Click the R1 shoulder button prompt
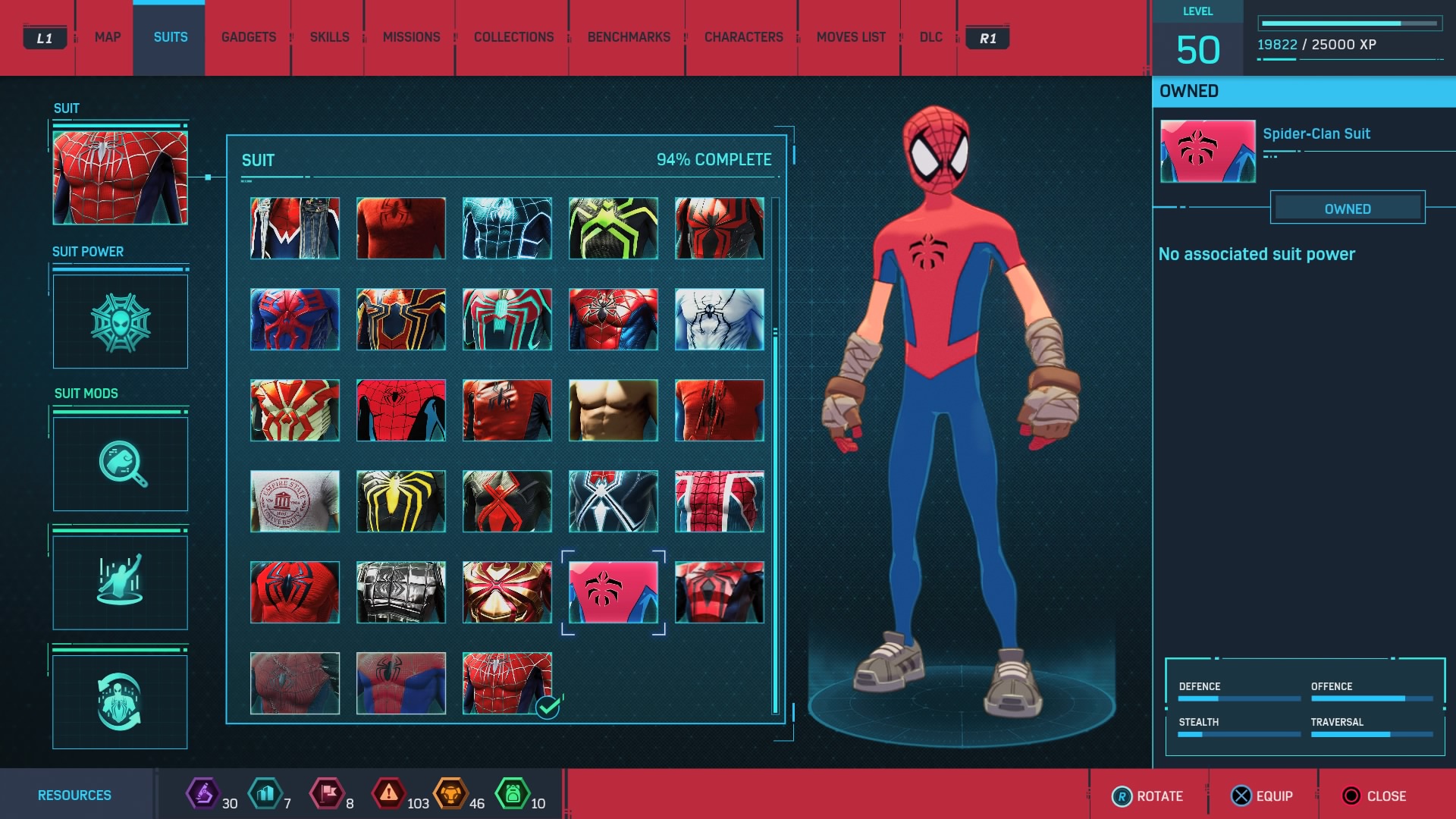The image size is (1456, 819). coord(987,38)
